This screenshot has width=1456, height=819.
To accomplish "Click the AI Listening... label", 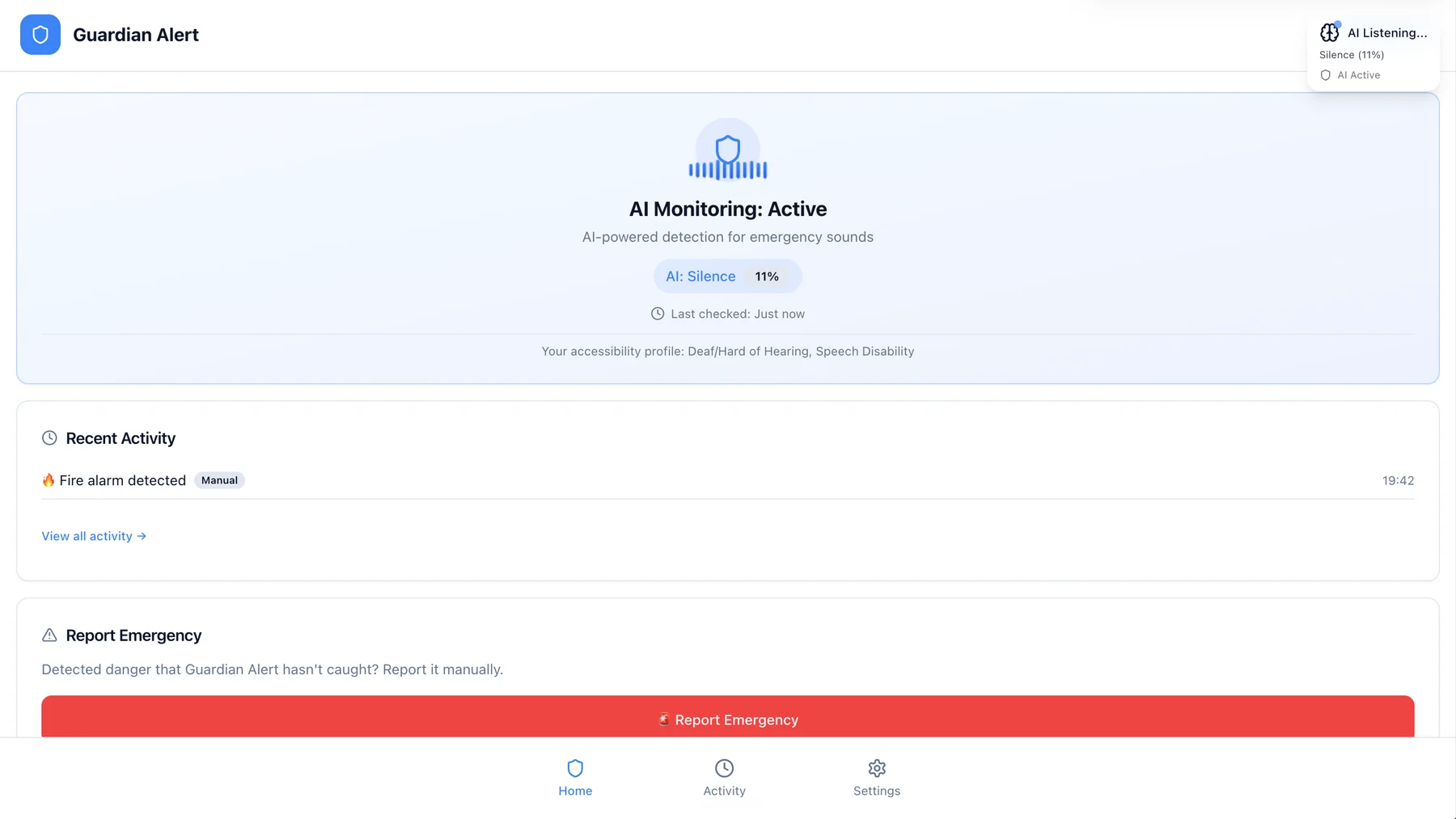I will pos(1387,33).
